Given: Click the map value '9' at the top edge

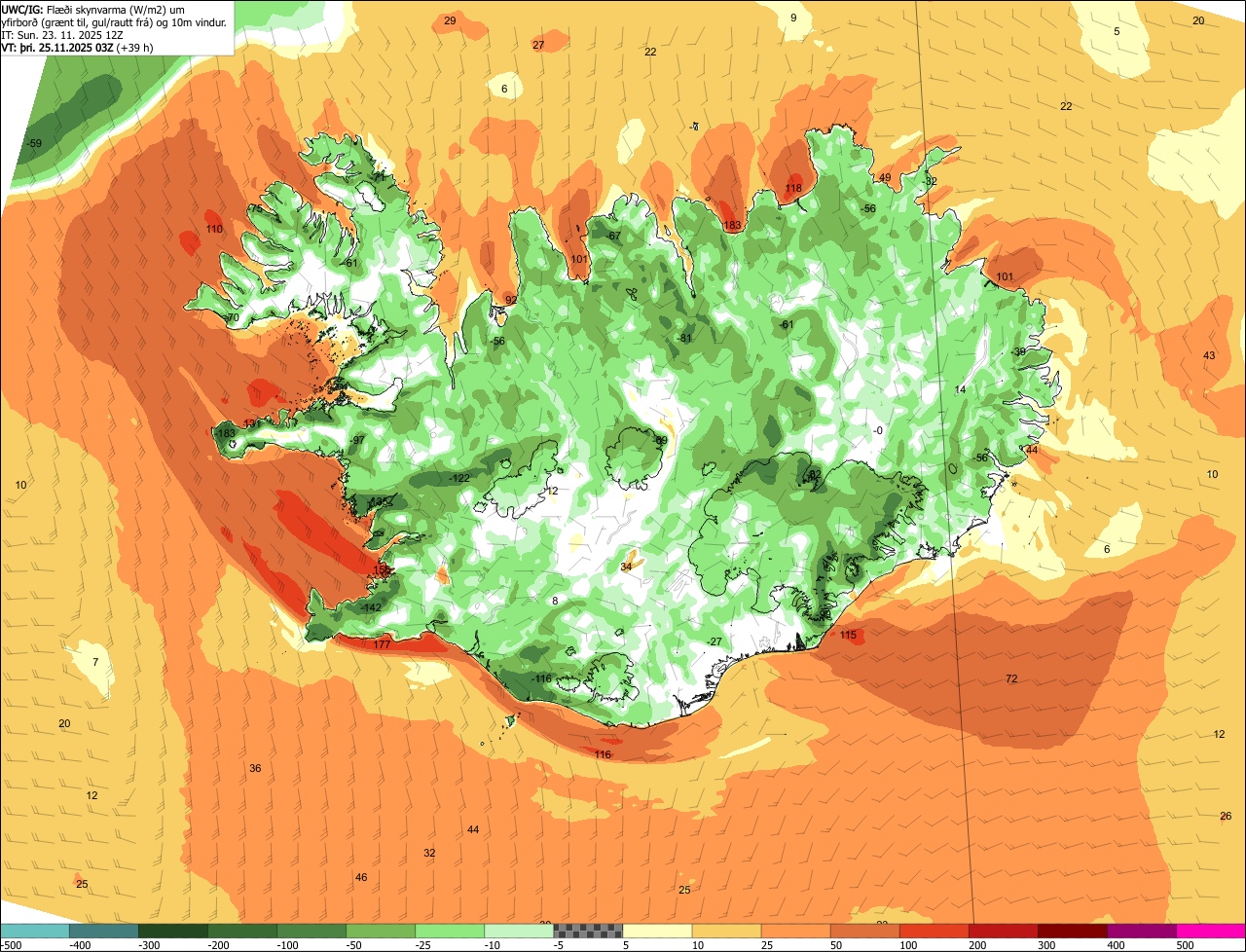Looking at the screenshot, I should [x=793, y=18].
